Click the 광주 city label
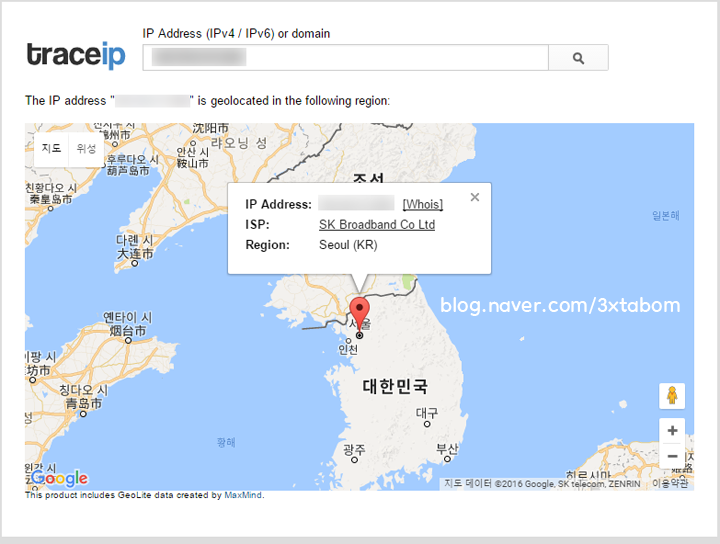This screenshot has height=544, width=720. point(354,449)
